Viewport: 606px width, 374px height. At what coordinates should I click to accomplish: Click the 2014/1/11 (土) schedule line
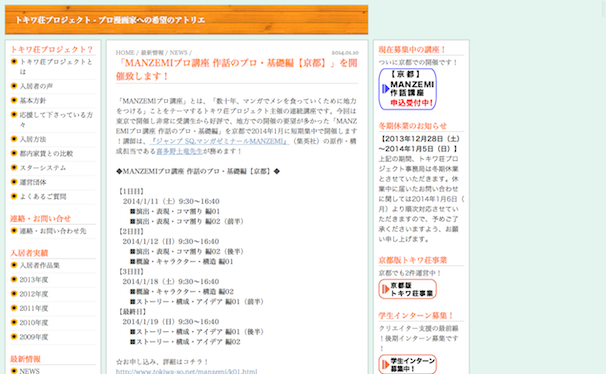click(x=171, y=201)
